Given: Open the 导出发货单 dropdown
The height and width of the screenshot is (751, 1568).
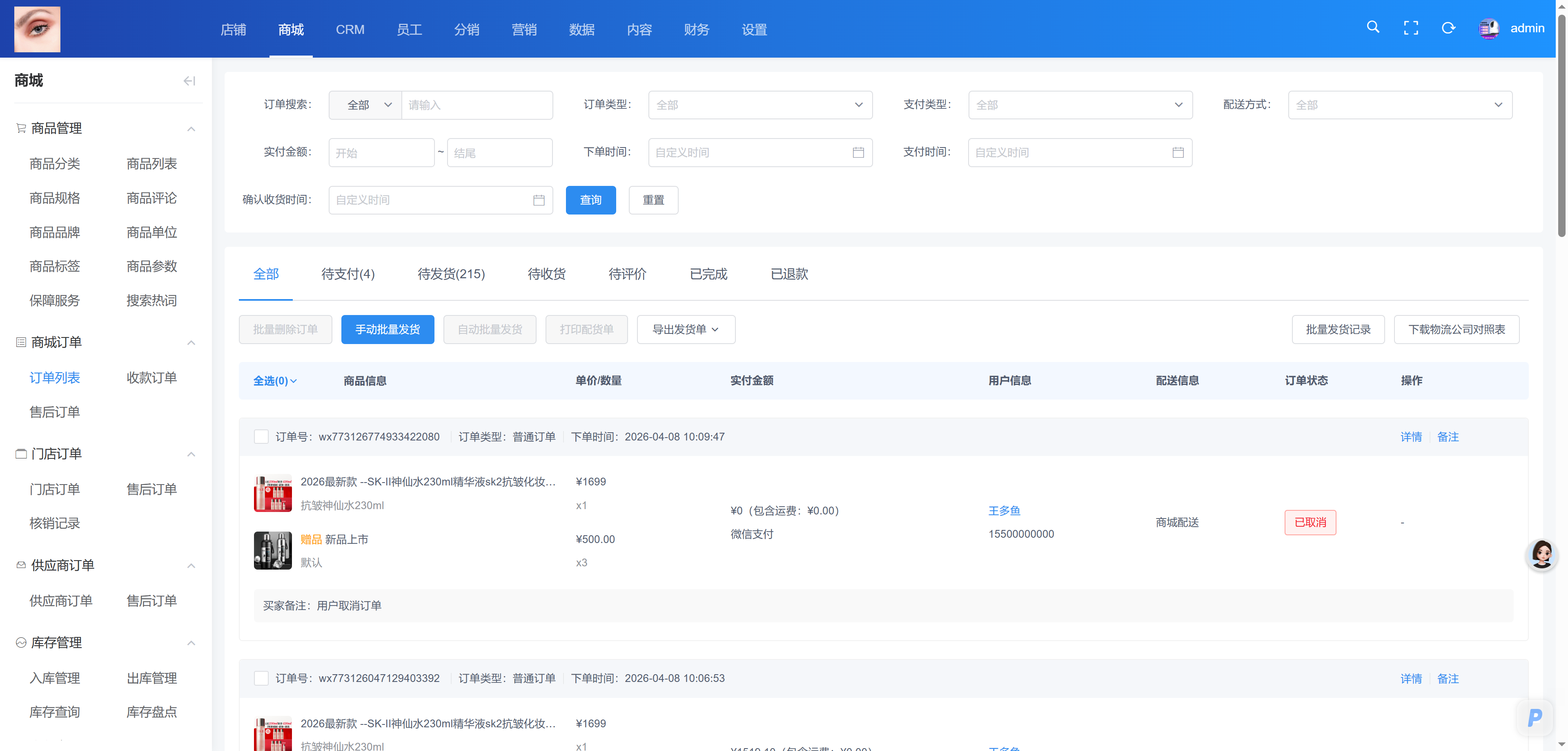Looking at the screenshot, I should tap(686, 329).
